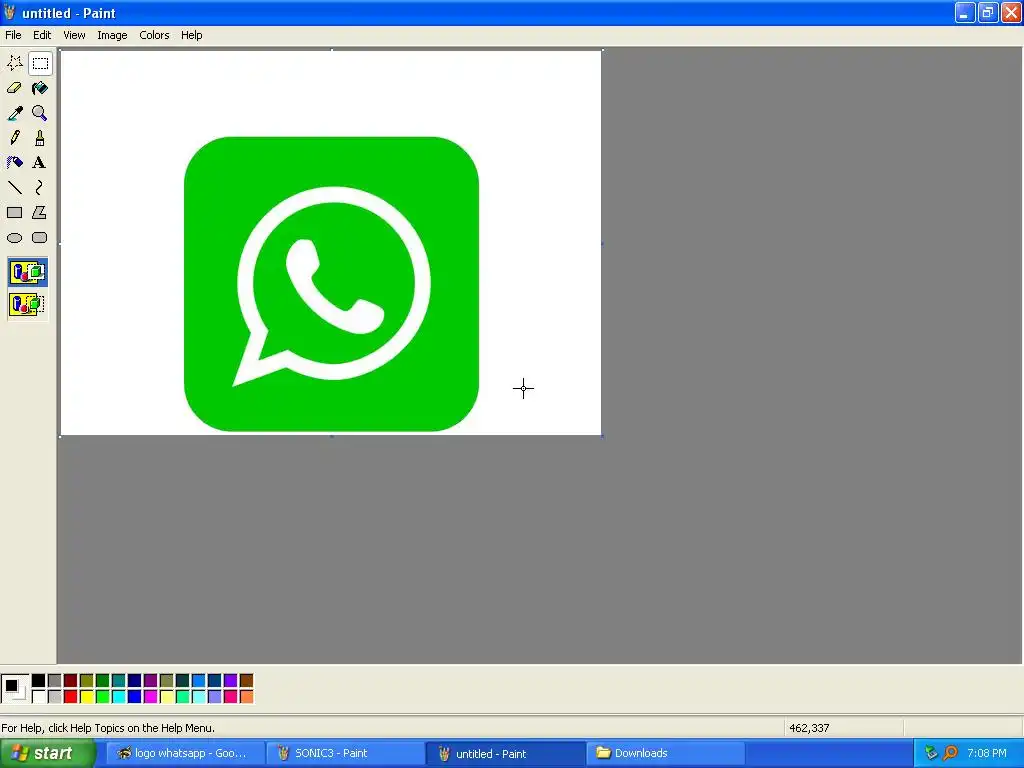The width and height of the screenshot is (1024, 768).
Task: Pick the Airbrush spray tool
Action: 14,163
